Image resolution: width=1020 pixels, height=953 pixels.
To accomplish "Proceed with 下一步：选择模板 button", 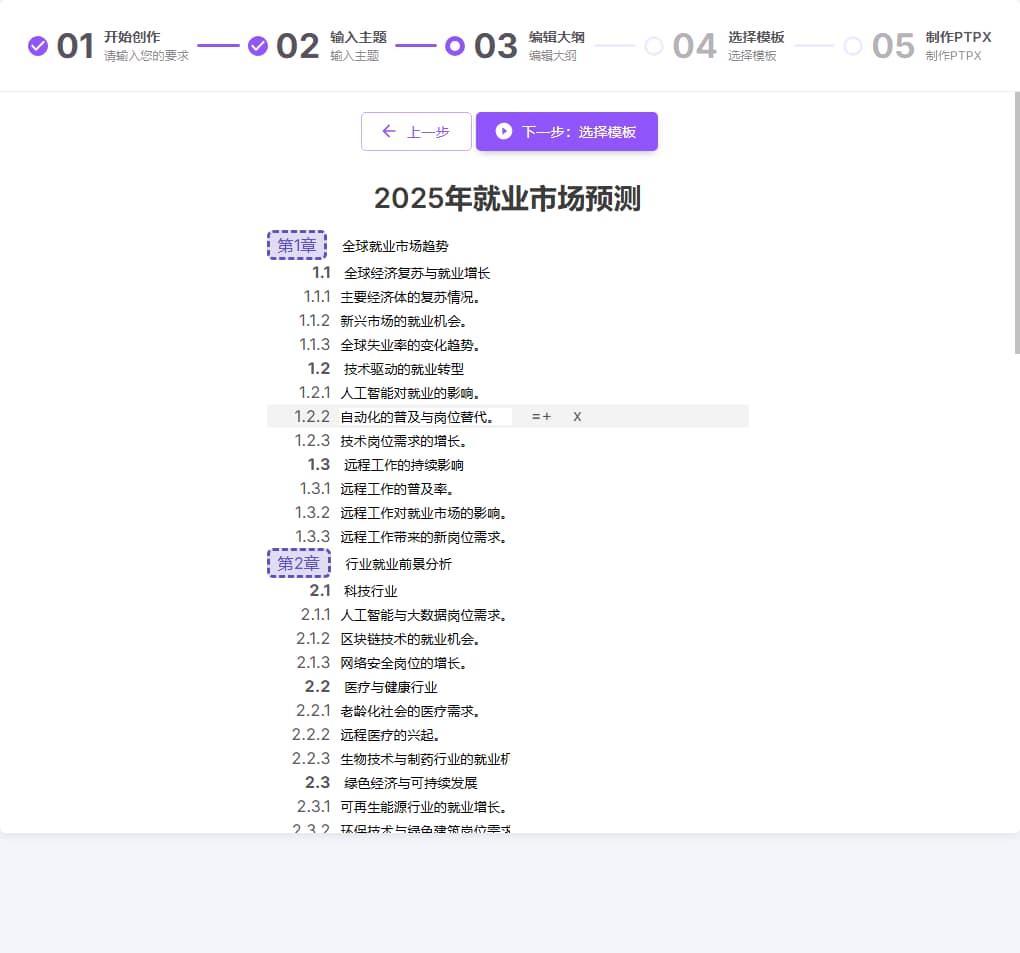I will pyautogui.click(x=567, y=131).
